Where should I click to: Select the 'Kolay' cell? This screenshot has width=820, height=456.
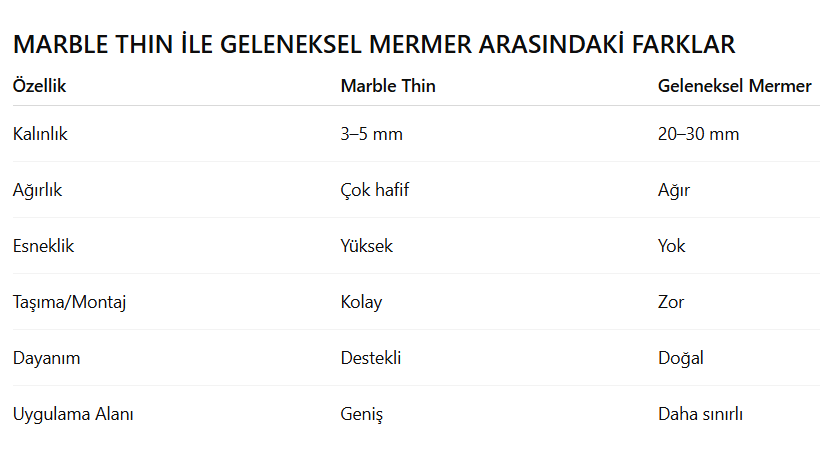click(x=361, y=302)
